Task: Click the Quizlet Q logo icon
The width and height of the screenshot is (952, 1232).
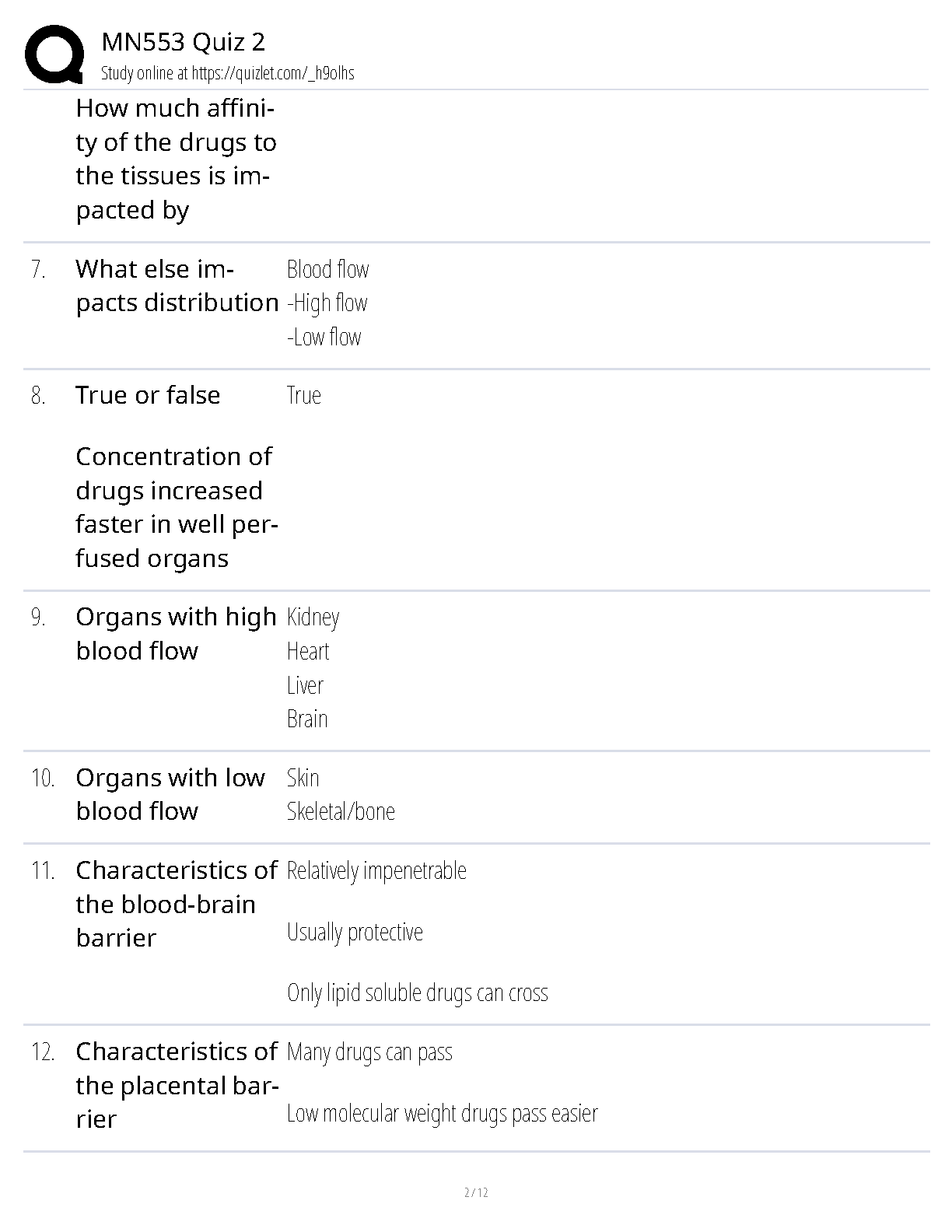Action: (x=54, y=54)
